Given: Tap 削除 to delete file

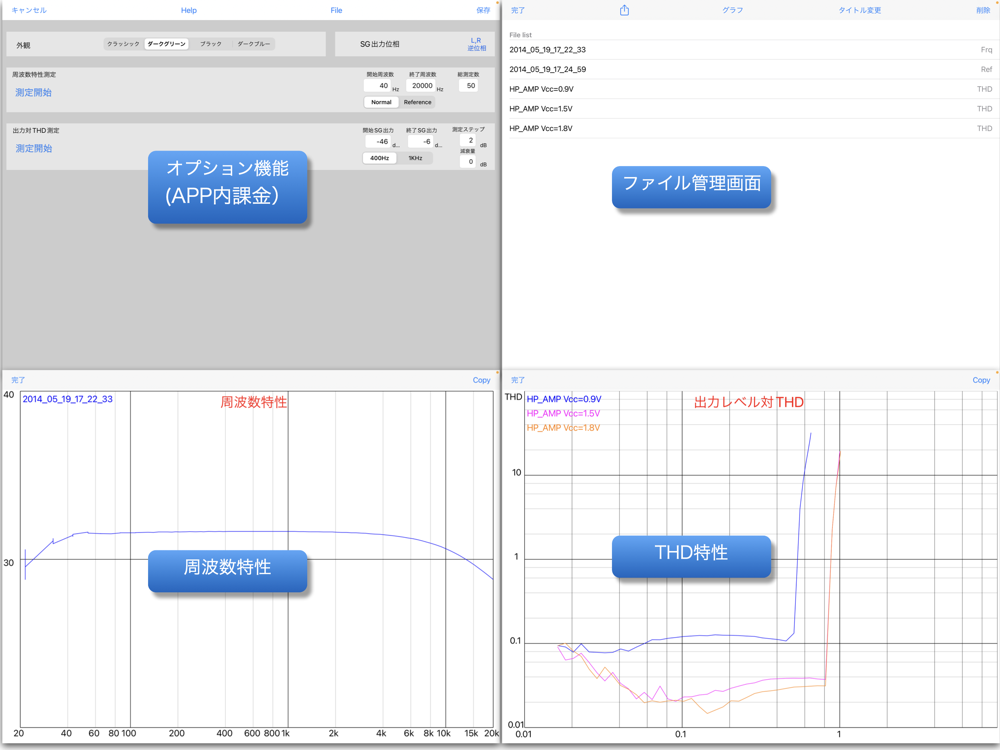Looking at the screenshot, I should (983, 10).
